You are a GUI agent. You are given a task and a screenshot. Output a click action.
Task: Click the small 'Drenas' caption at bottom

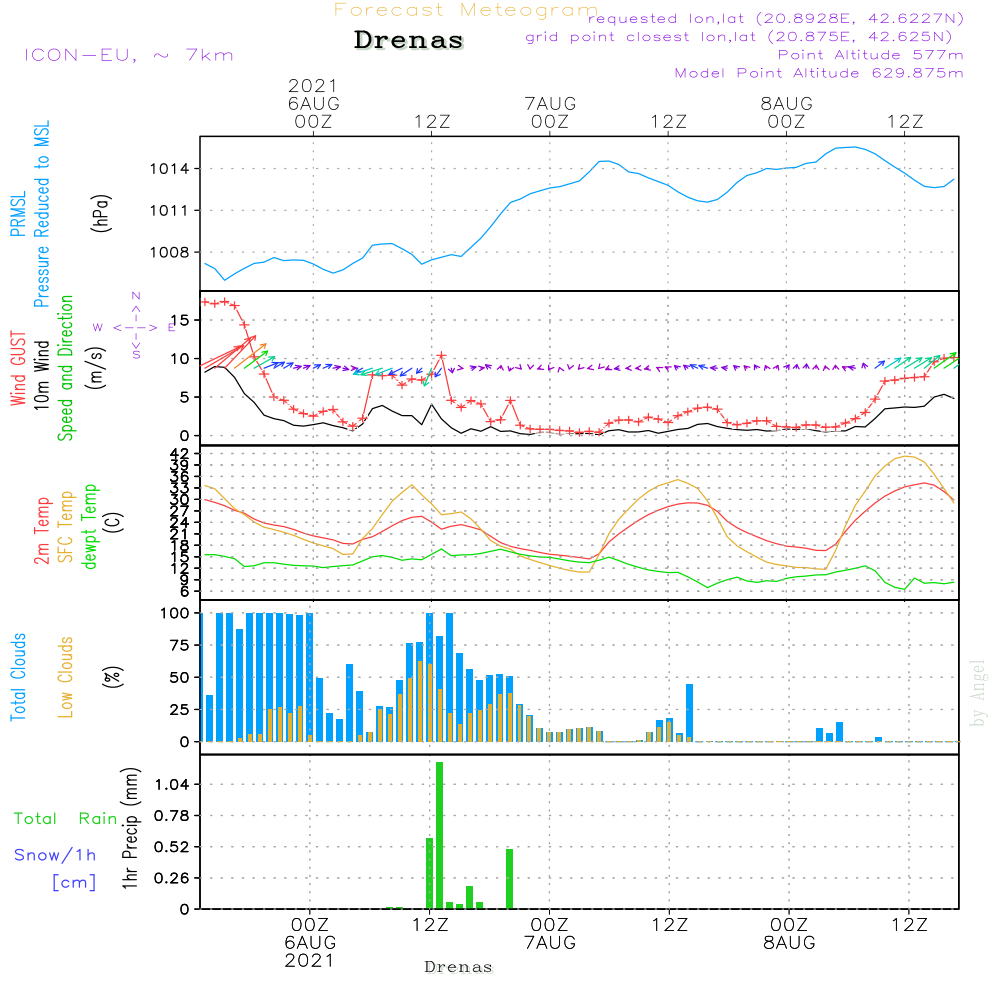coord(459,967)
